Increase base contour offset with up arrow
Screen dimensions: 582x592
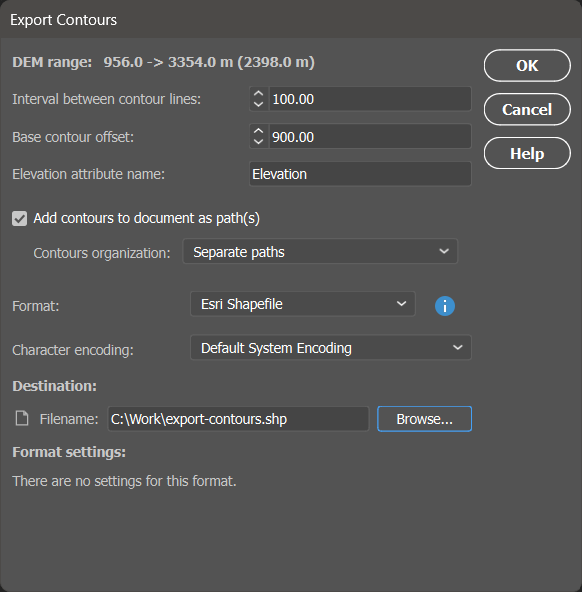pos(259,131)
